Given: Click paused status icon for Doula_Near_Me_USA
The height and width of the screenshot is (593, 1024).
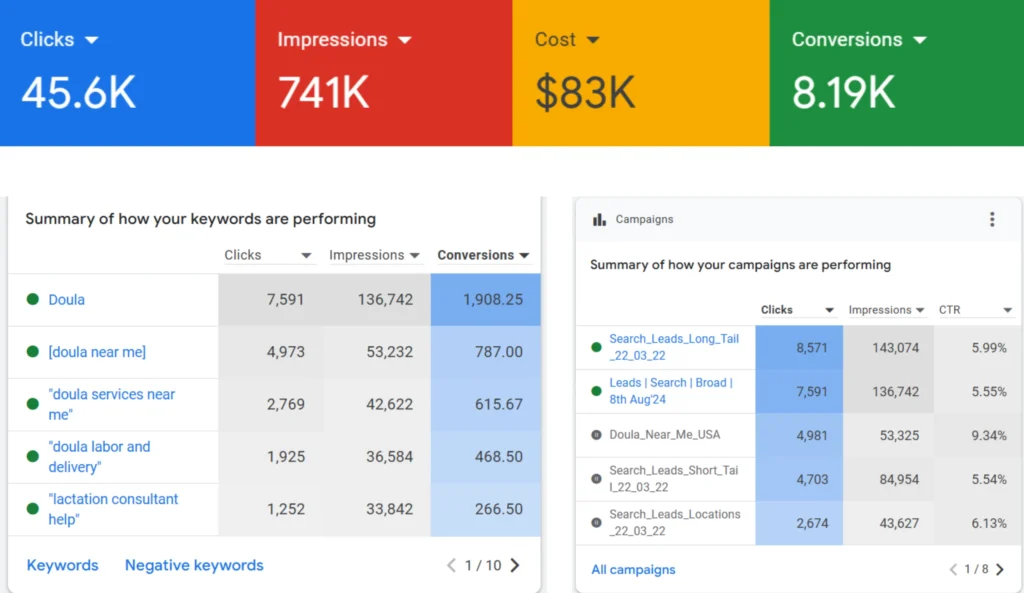Looking at the screenshot, I should click(596, 435).
